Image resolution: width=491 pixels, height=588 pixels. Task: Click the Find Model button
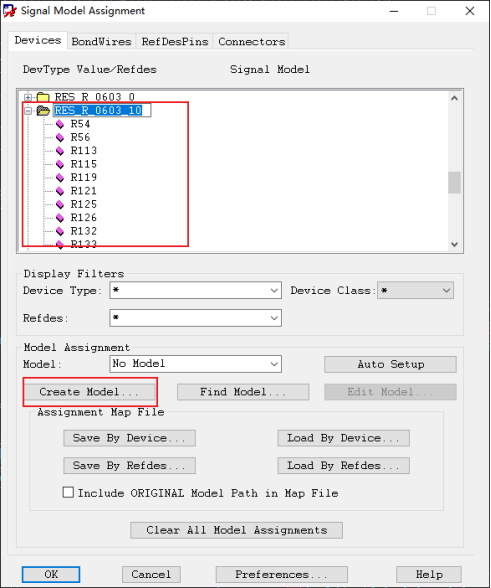[x=243, y=392]
